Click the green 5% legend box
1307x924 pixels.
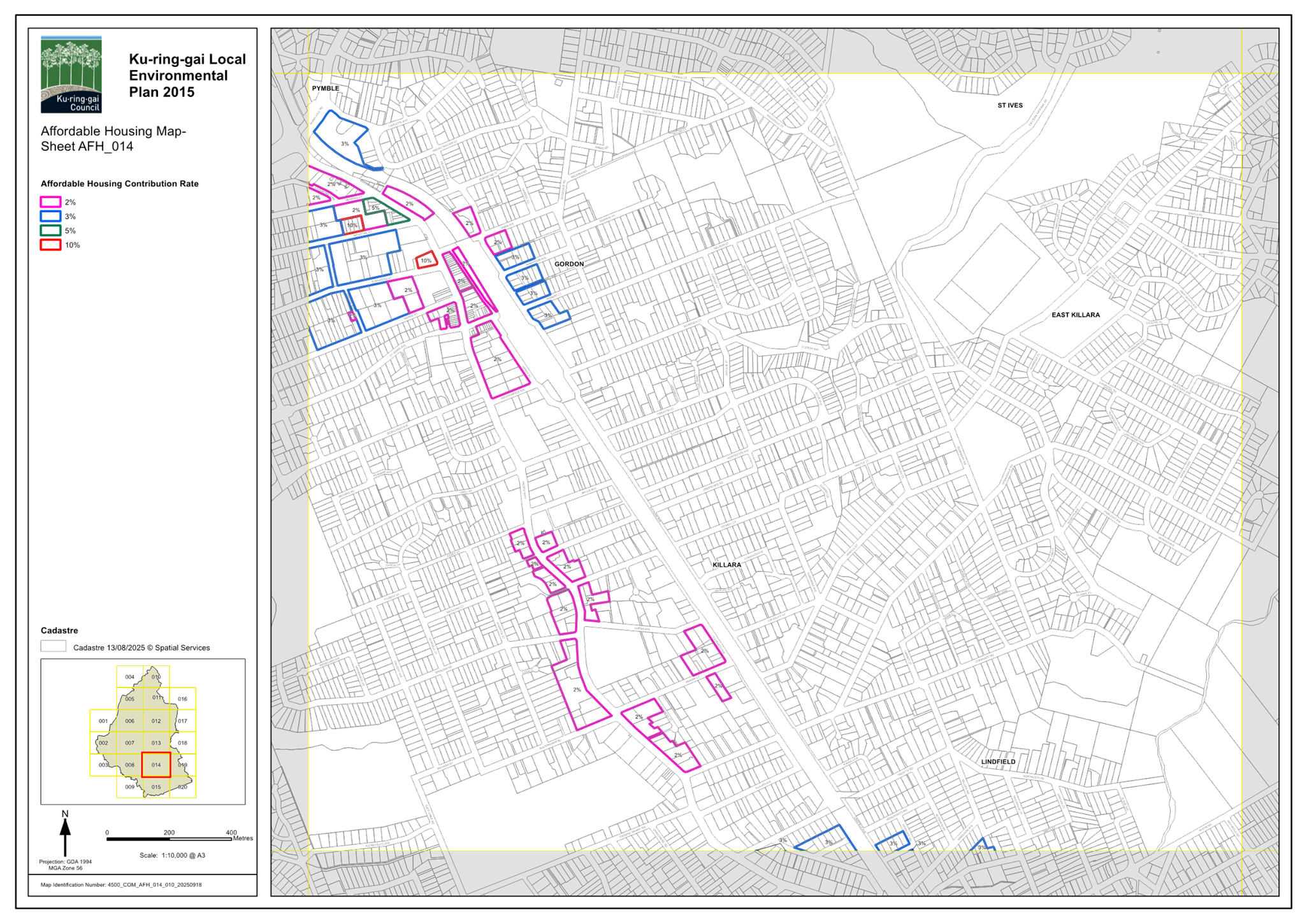(x=51, y=231)
